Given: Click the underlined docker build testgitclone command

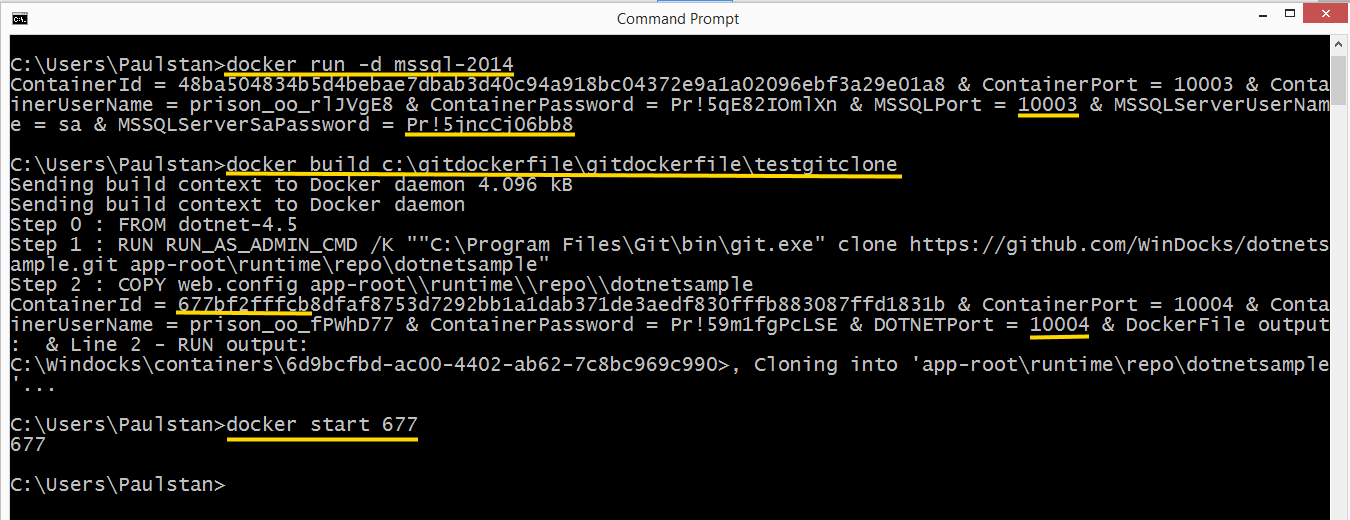Looking at the screenshot, I should coord(563,165).
